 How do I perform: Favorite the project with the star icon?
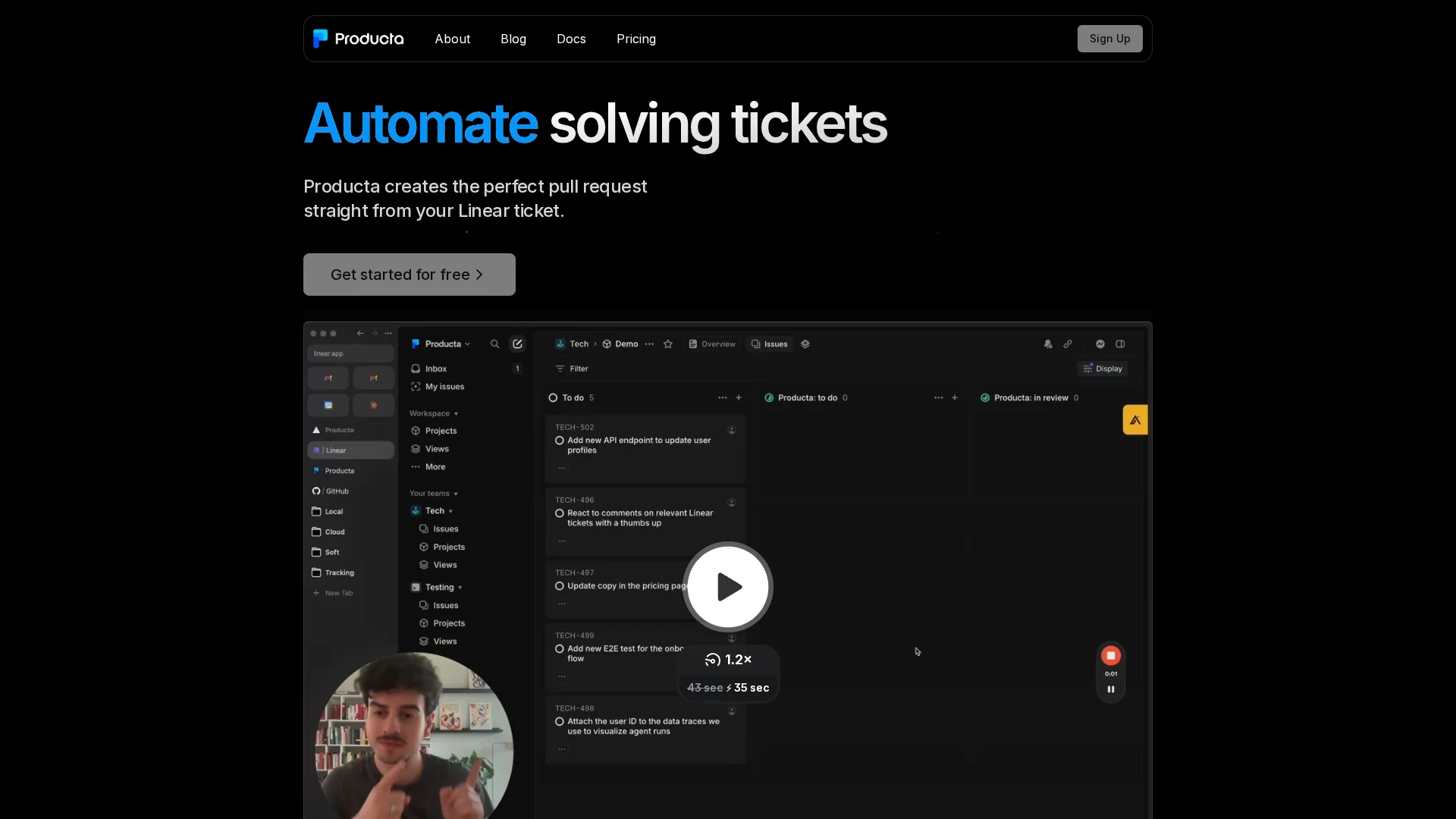coord(668,344)
